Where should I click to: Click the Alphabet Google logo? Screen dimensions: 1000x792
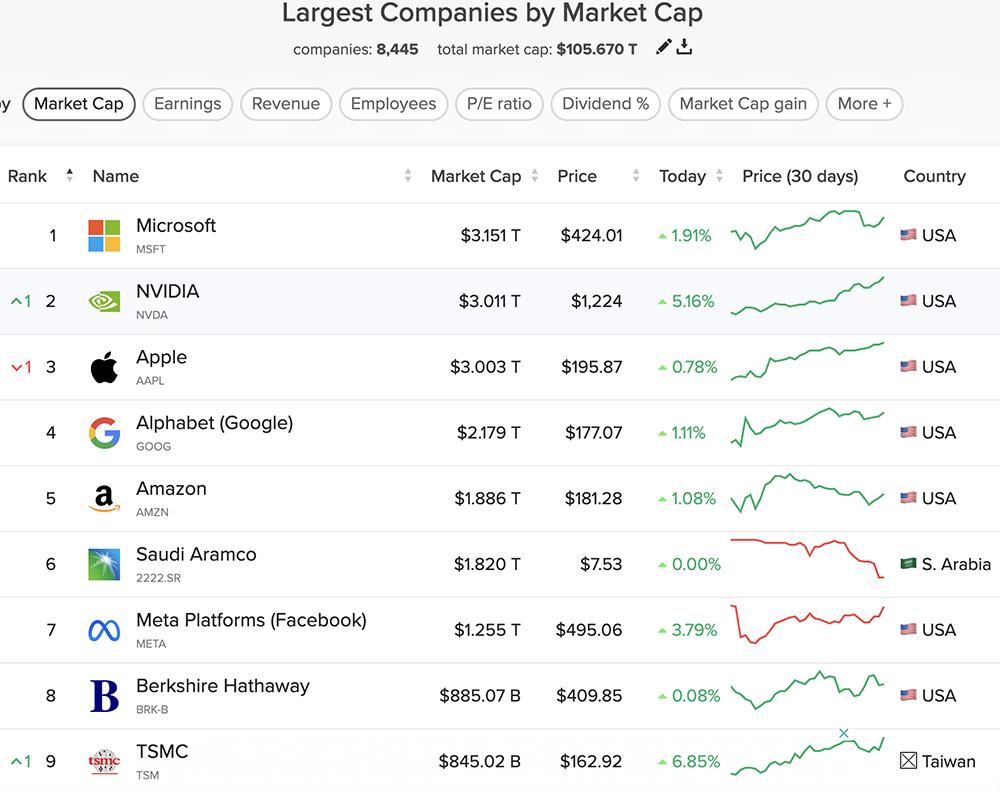104,433
